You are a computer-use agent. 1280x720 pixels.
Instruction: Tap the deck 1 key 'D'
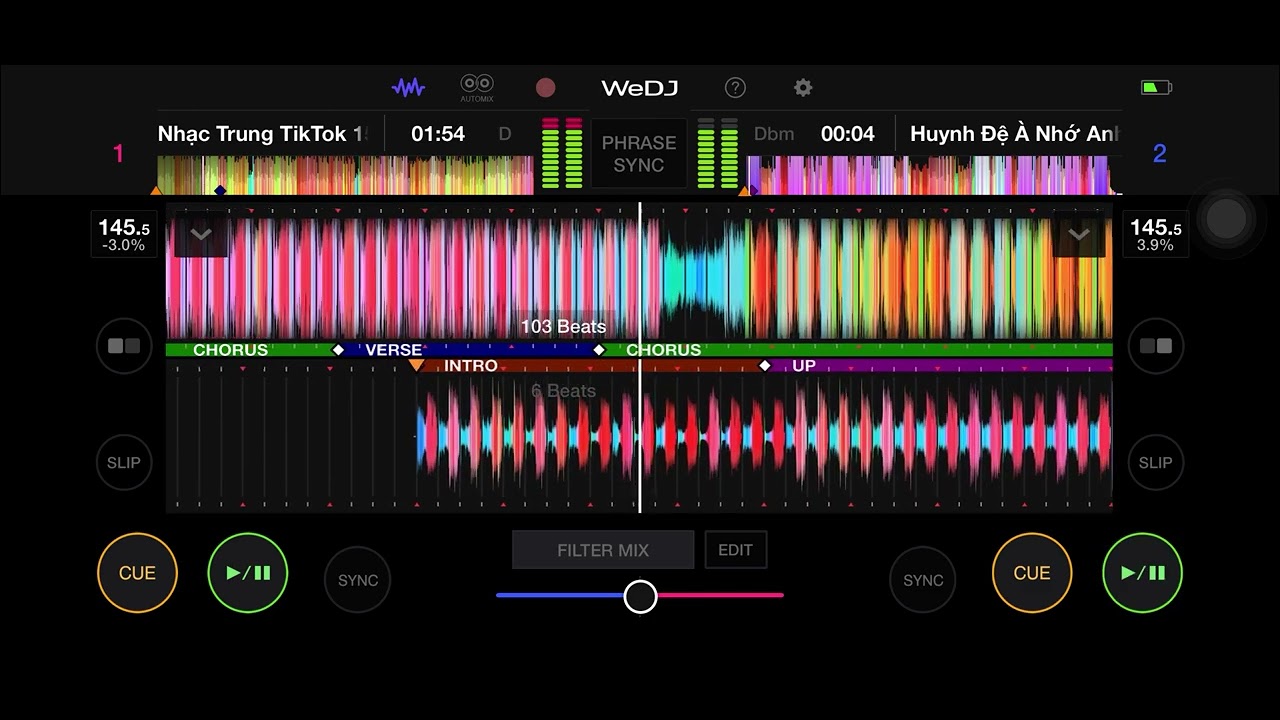coord(505,134)
